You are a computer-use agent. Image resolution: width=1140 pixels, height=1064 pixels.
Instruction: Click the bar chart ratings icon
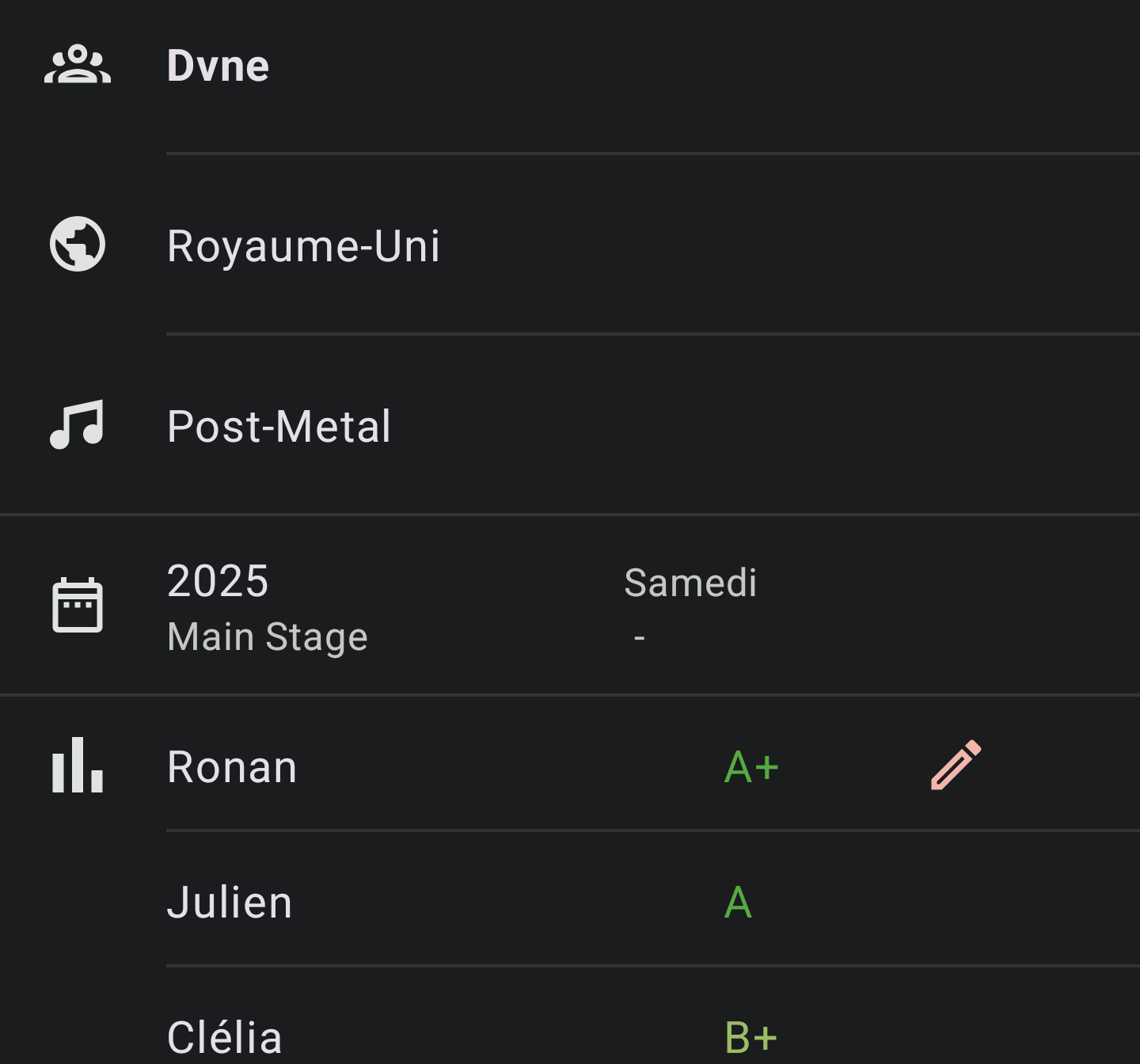pos(78,766)
